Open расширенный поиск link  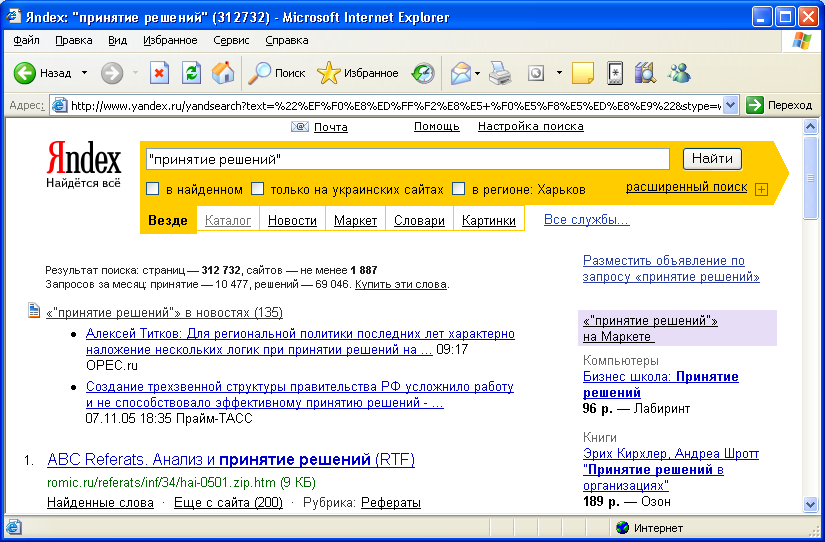coord(686,187)
